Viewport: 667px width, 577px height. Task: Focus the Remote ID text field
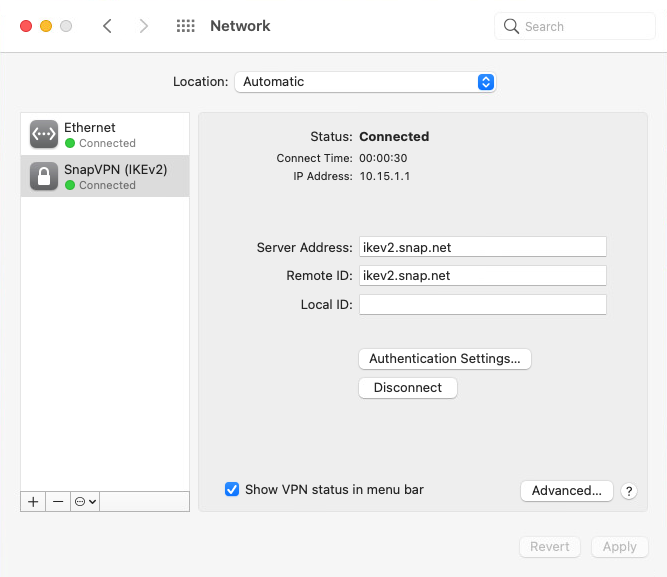pos(483,276)
